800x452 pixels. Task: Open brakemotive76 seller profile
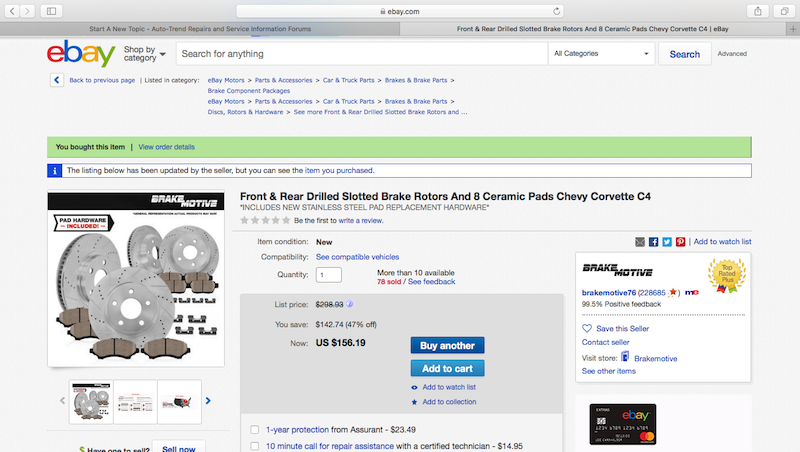coord(609,293)
